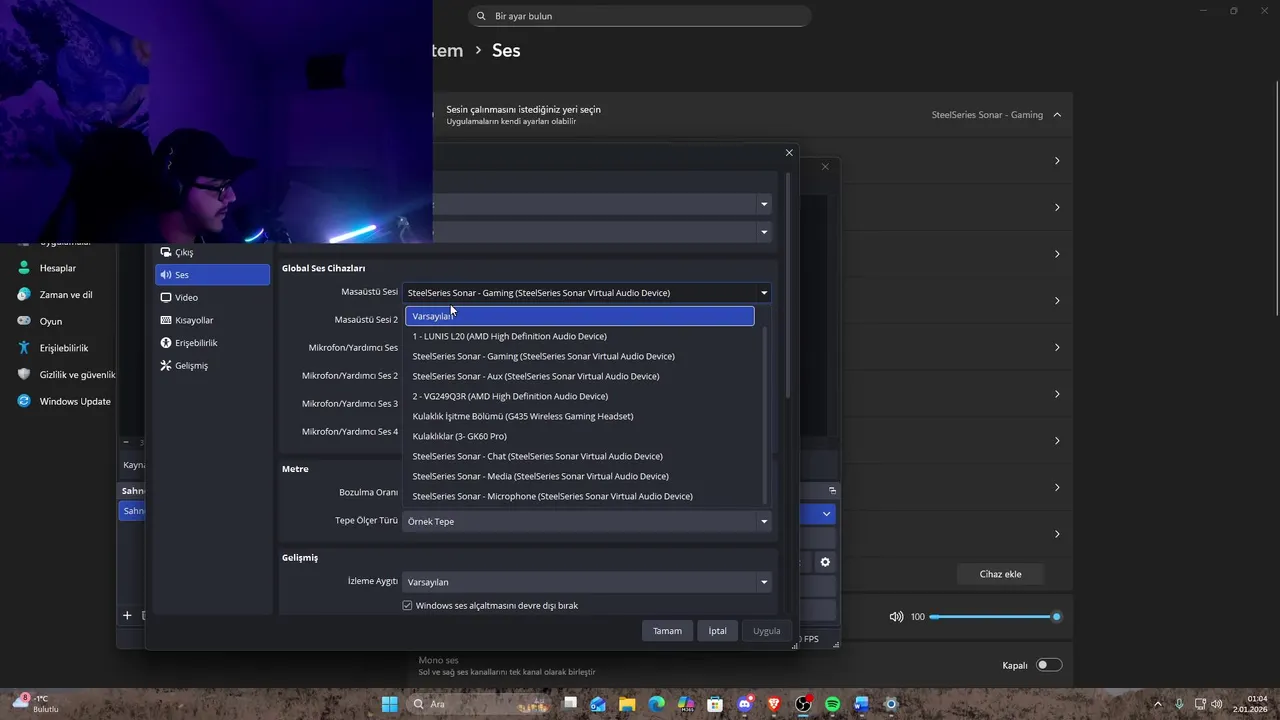Choose SteelSeries Sonar - Chat device

pos(580,456)
